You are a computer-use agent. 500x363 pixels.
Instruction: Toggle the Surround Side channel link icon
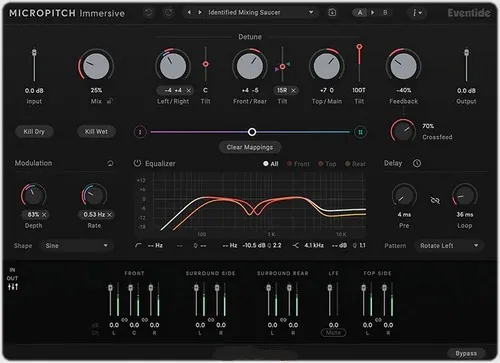(211, 320)
